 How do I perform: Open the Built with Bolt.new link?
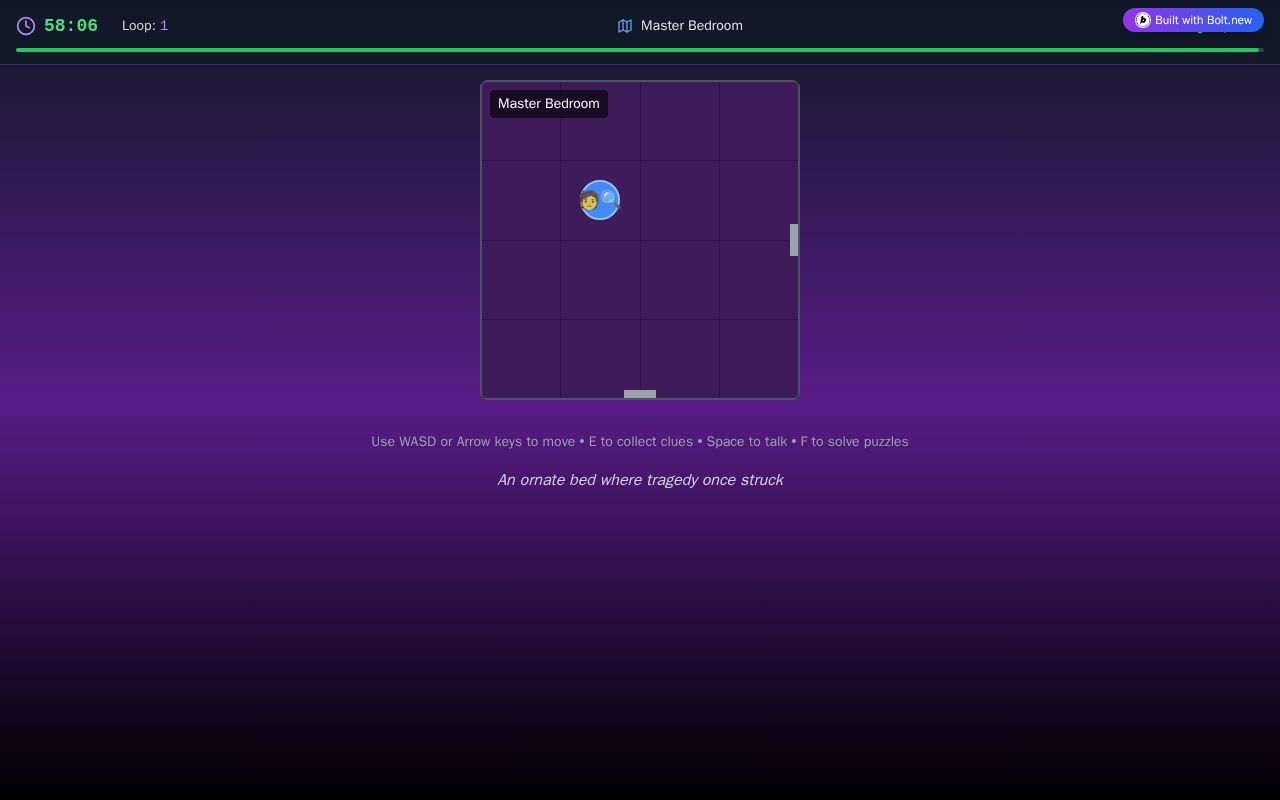point(1193,20)
